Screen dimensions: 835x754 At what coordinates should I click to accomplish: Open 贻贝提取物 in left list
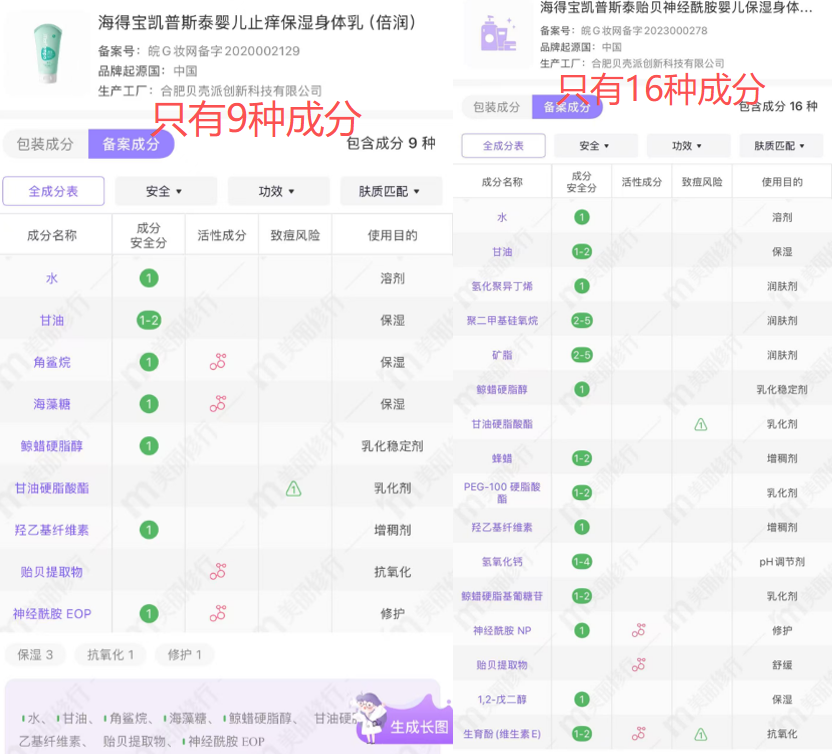click(x=52, y=572)
